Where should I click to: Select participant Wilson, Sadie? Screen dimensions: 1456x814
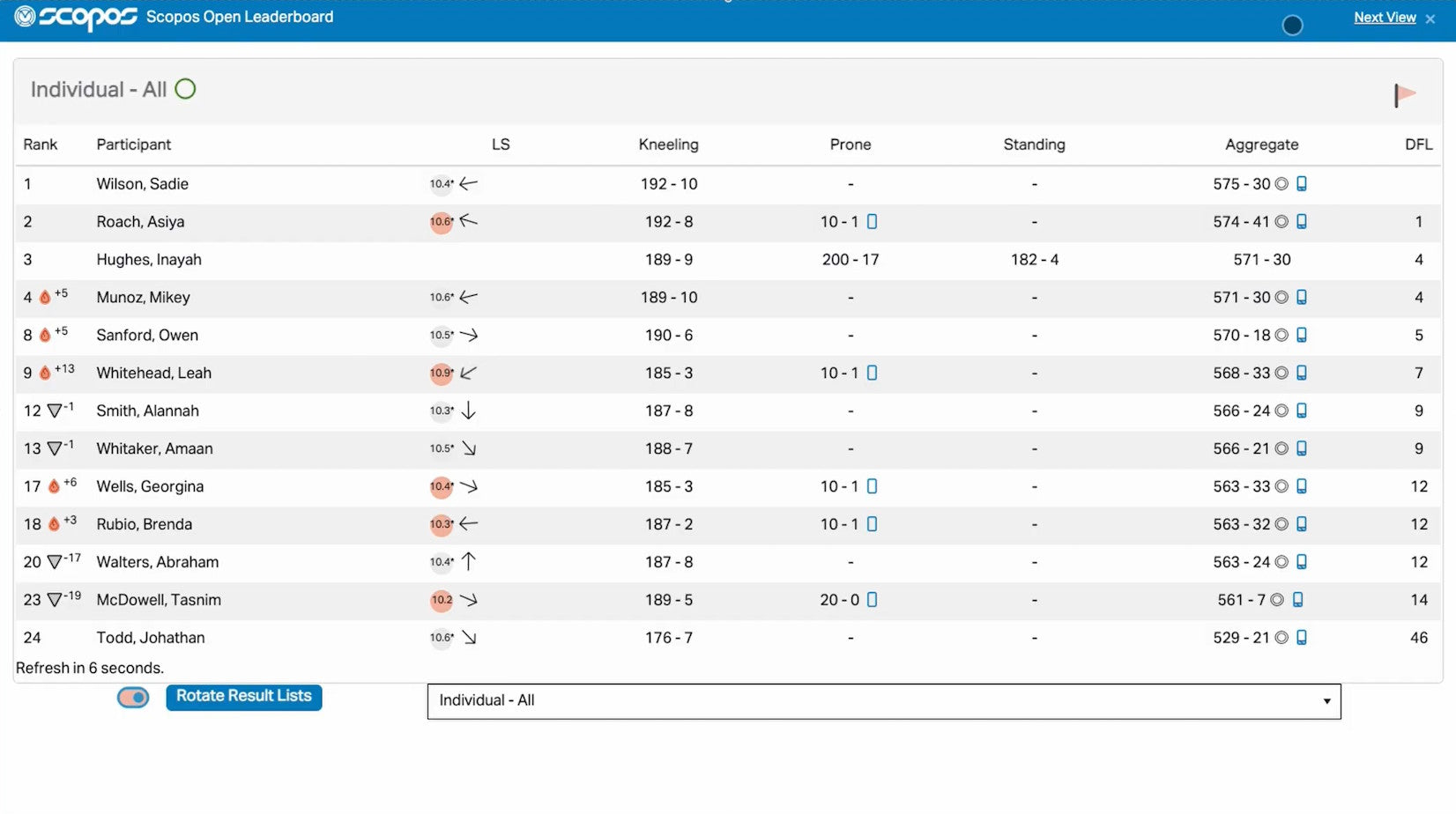(143, 184)
